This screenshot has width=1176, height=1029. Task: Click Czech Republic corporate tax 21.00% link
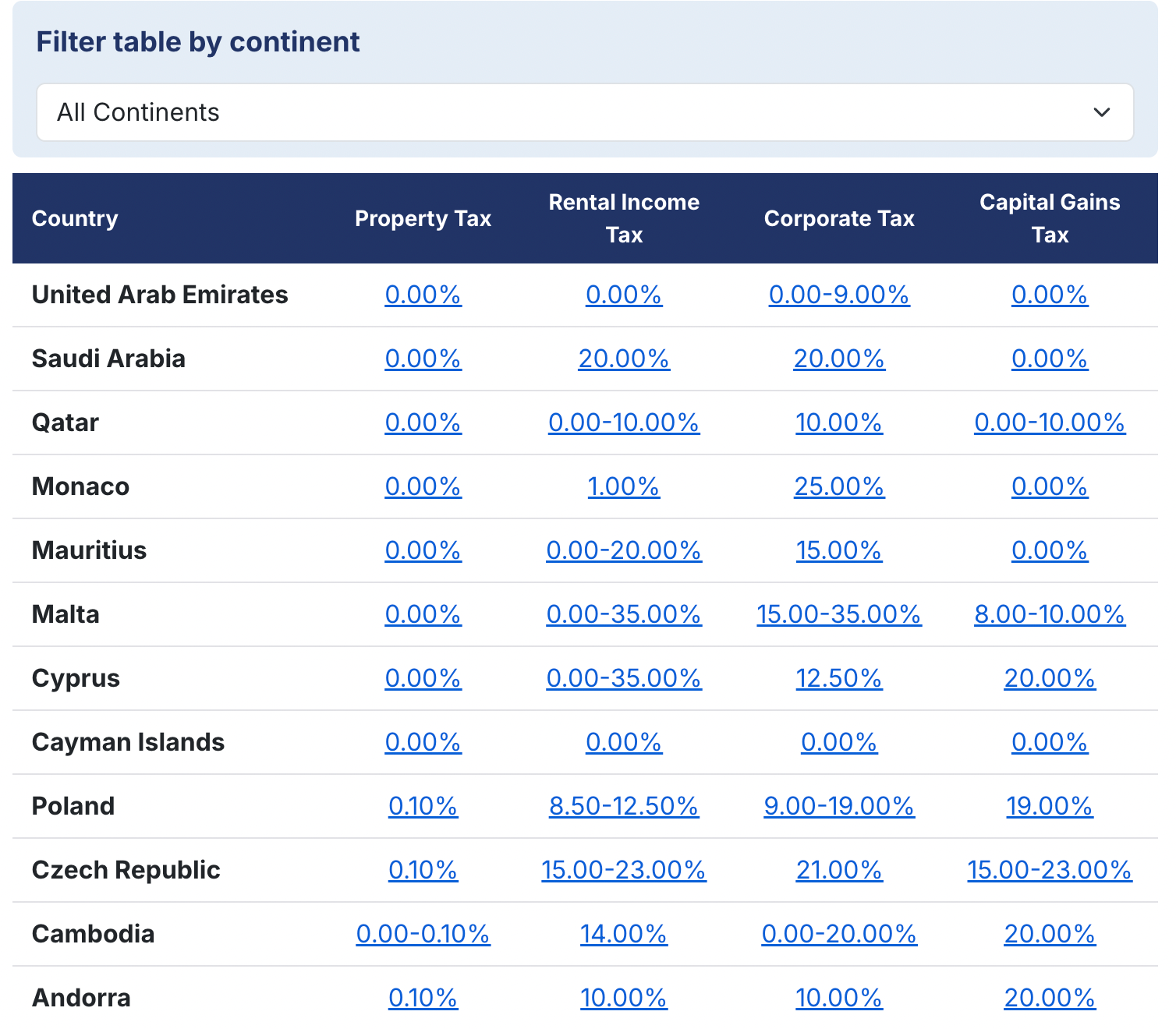click(x=838, y=870)
